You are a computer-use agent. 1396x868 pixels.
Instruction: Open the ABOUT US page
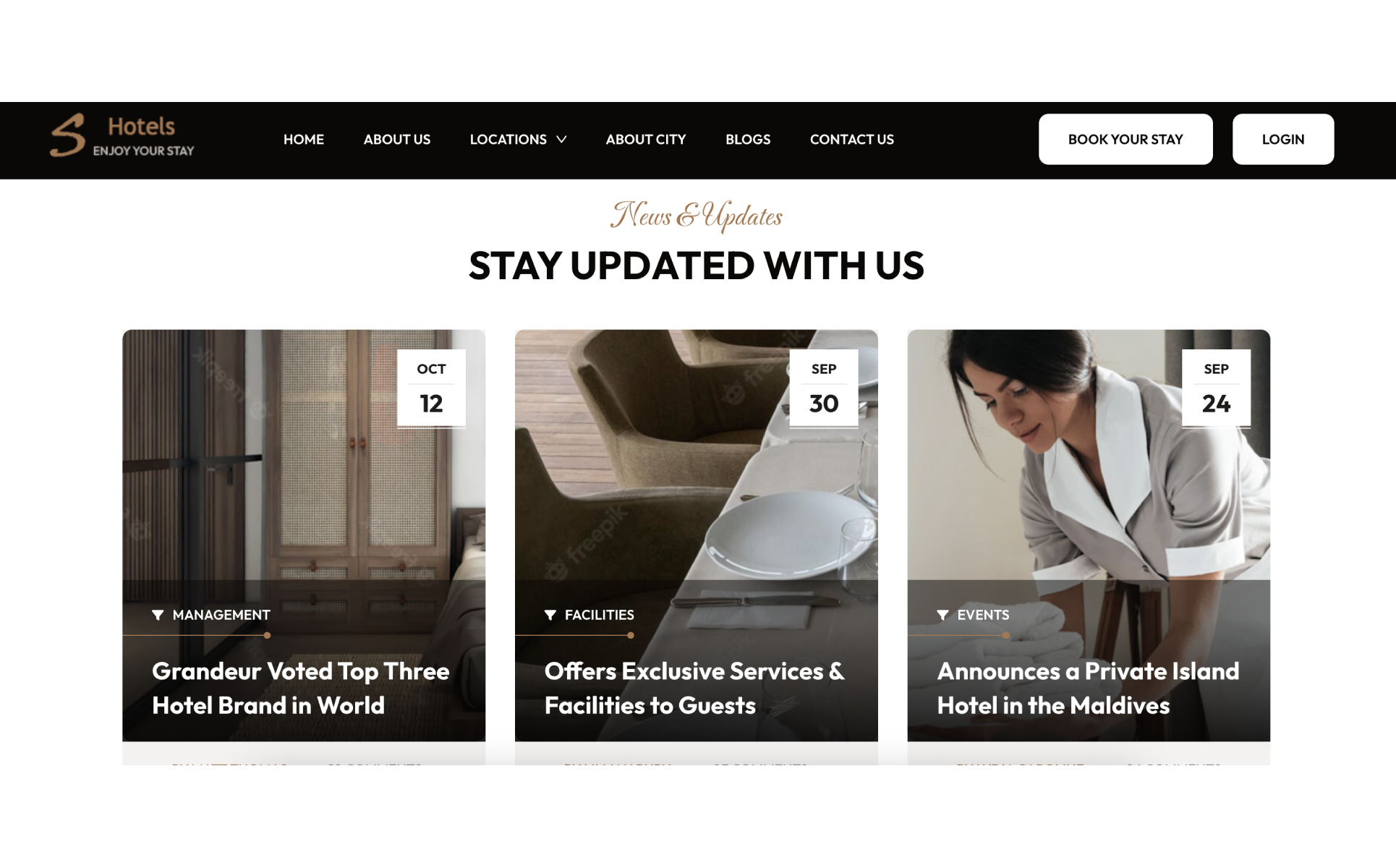click(x=397, y=140)
